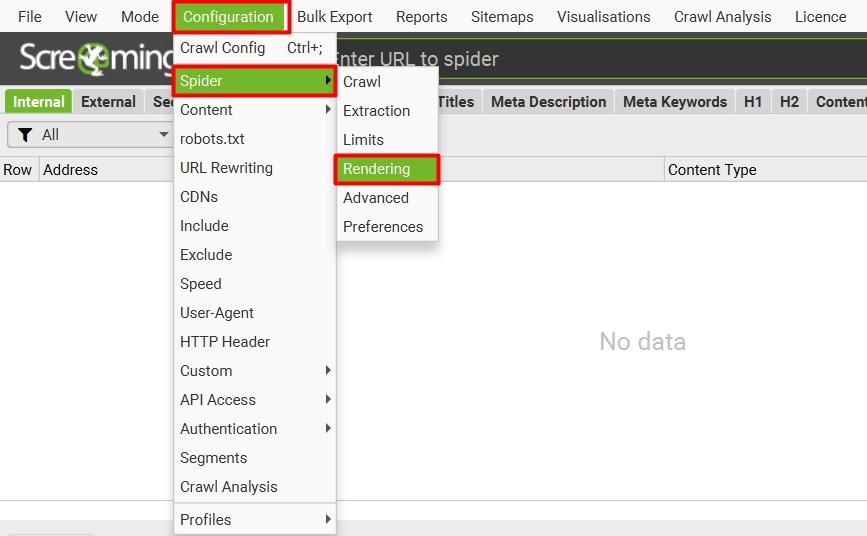Screen dimensions: 867x536
Task: Select User-Agent in the Configuration menu
Action: [217, 313]
